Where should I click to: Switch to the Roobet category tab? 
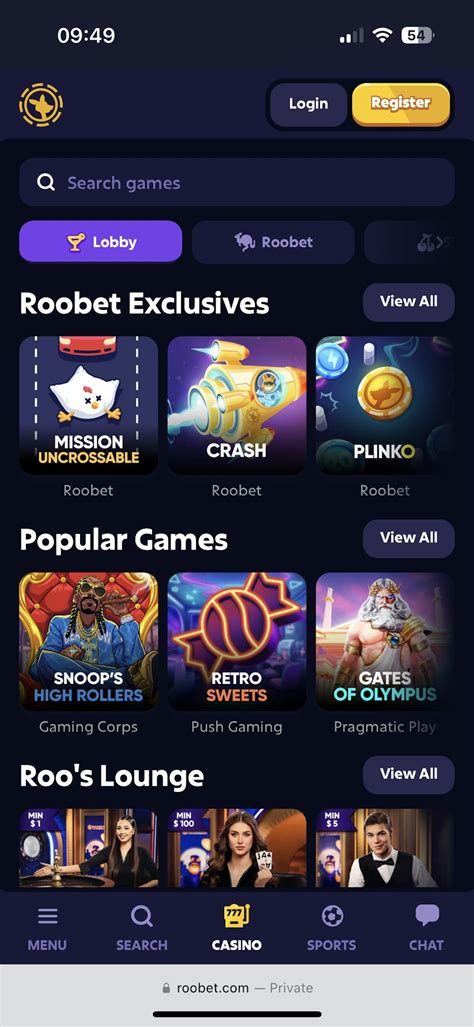coord(273,242)
